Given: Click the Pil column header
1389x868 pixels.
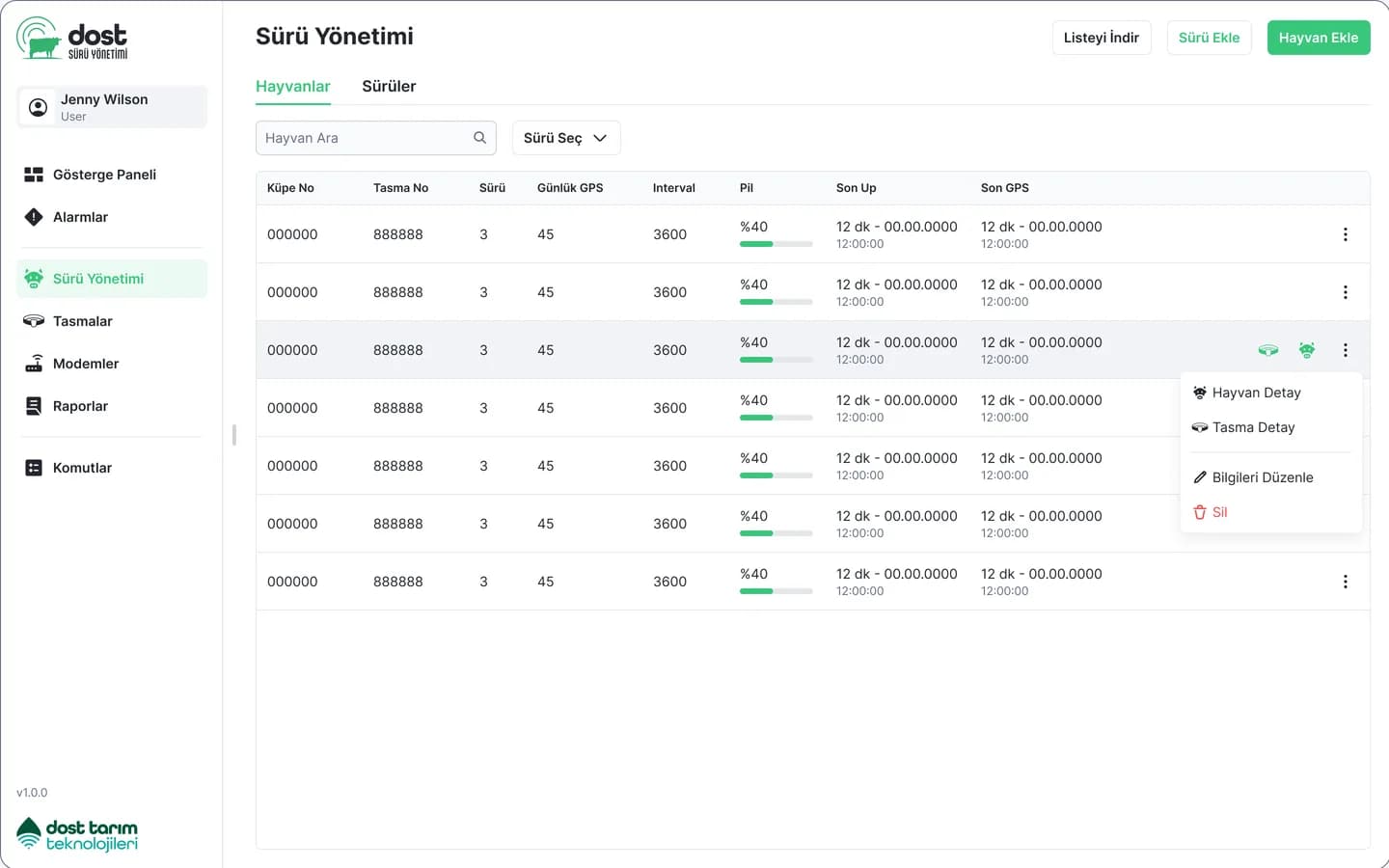Looking at the screenshot, I should [x=747, y=188].
